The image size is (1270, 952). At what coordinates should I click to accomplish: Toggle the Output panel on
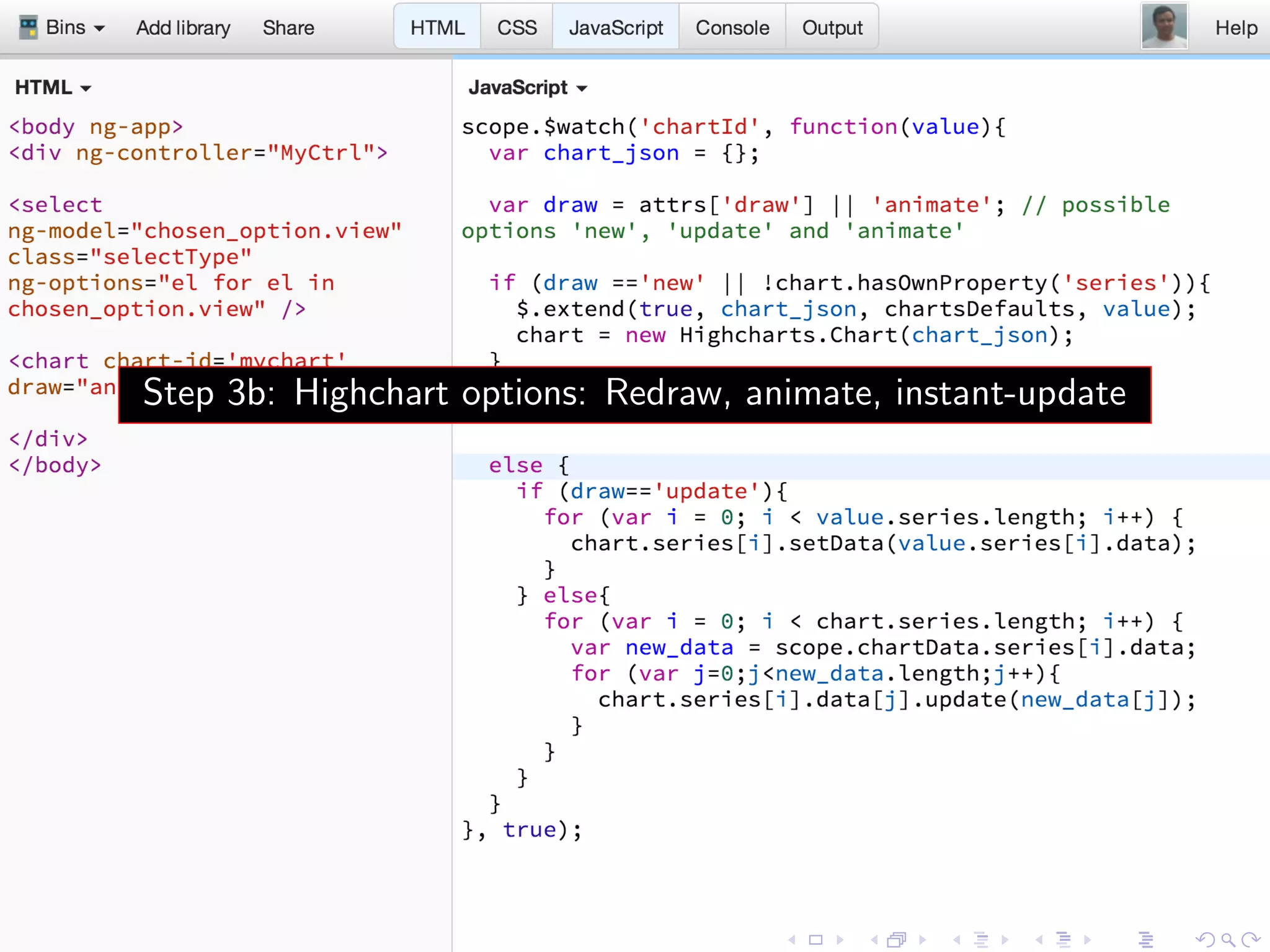pyautogui.click(x=832, y=28)
